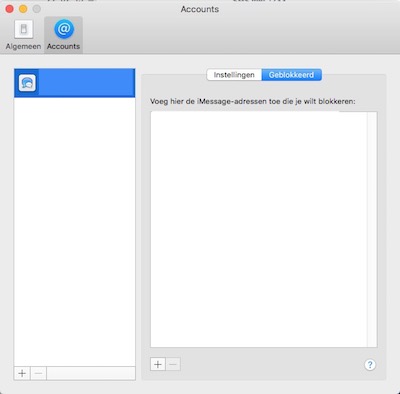Close the Accounts window
Image resolution: width=400 pixels, height=394 pixels.
10,9
